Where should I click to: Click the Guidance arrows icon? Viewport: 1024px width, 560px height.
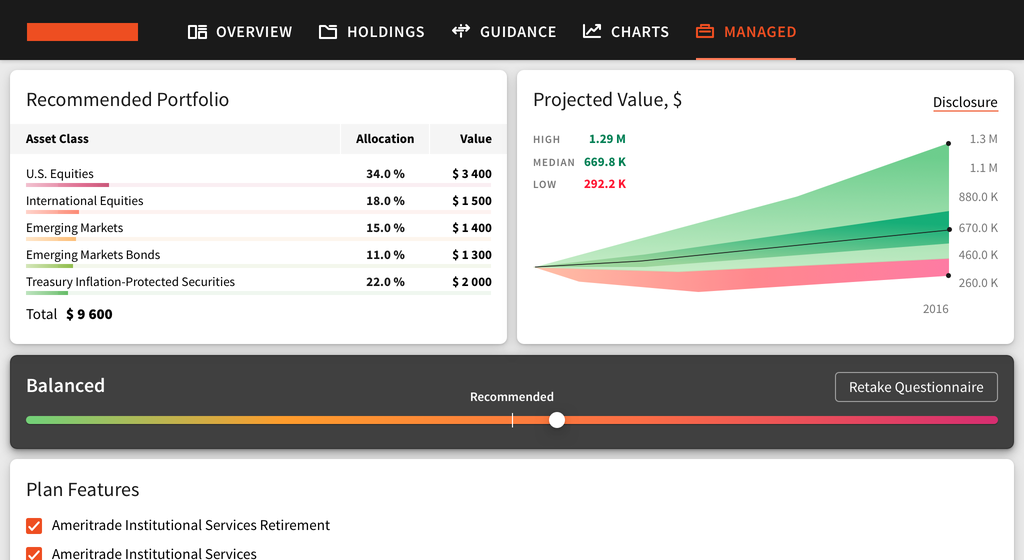461,31
